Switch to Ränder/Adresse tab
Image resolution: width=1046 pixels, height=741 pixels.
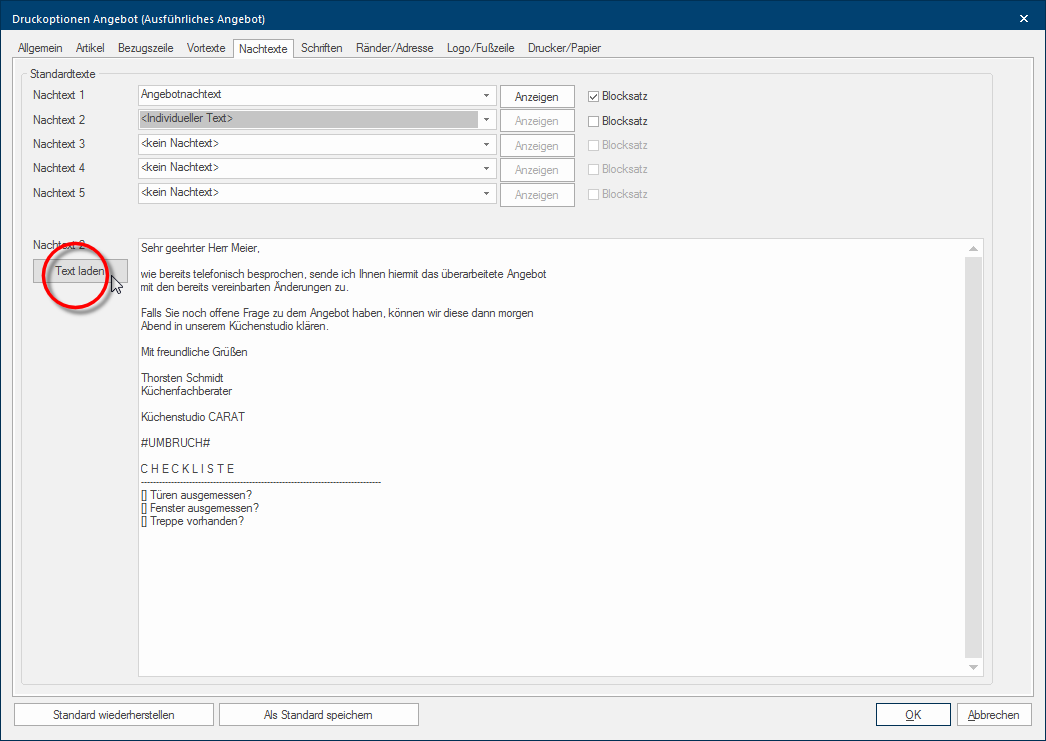tap(395, 48)
